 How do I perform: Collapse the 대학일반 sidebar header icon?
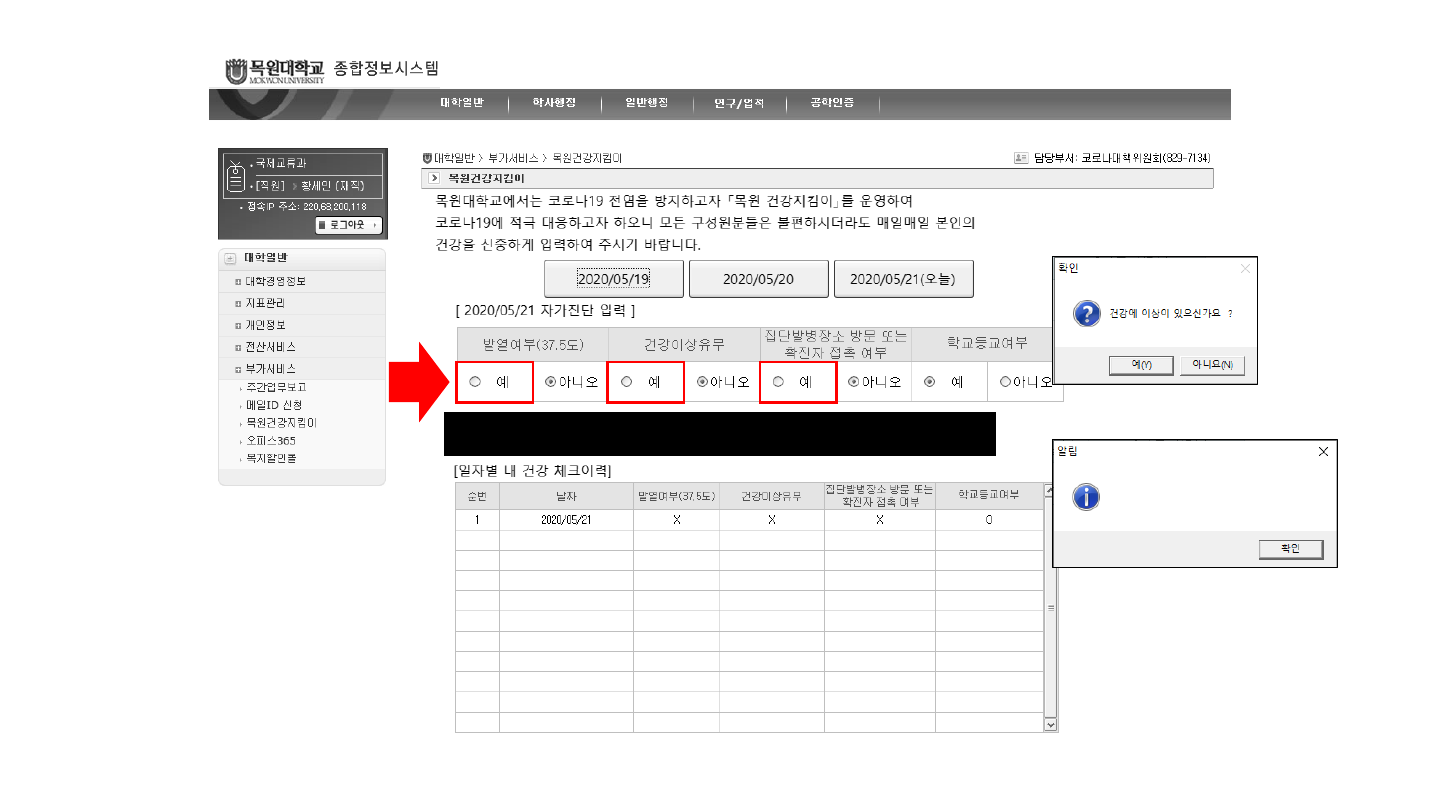230,258
